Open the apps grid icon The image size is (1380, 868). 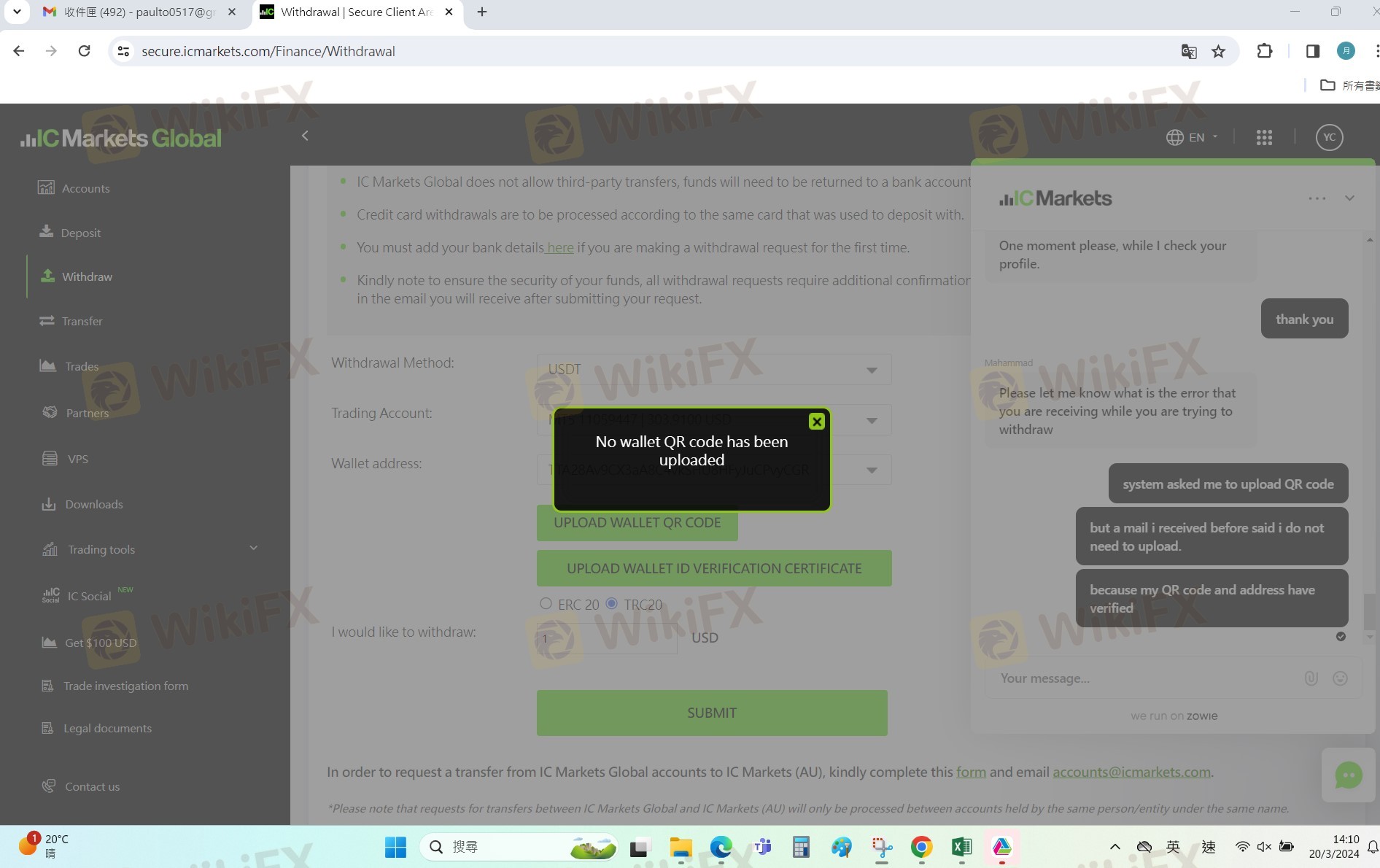click(x=1264, y=137)
